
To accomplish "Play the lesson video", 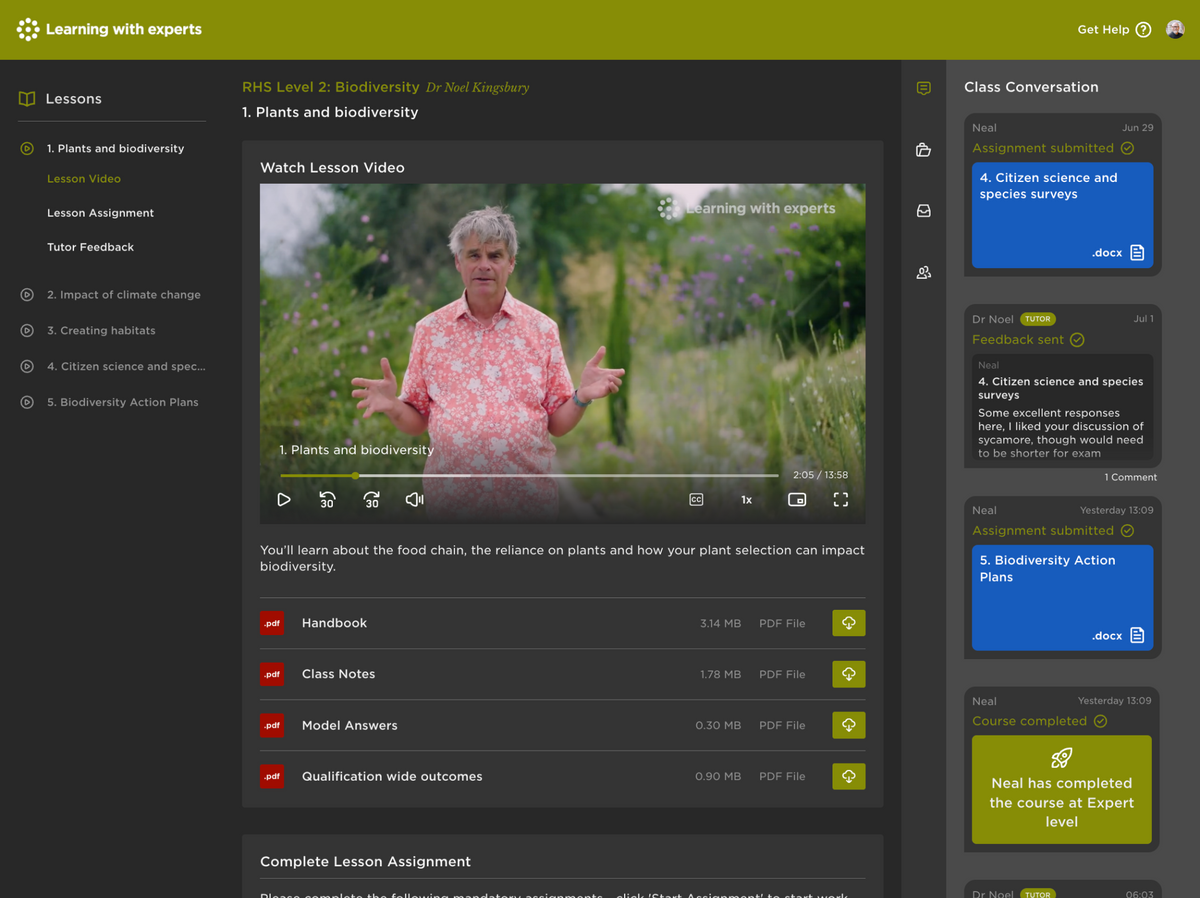I will [284, 499].
